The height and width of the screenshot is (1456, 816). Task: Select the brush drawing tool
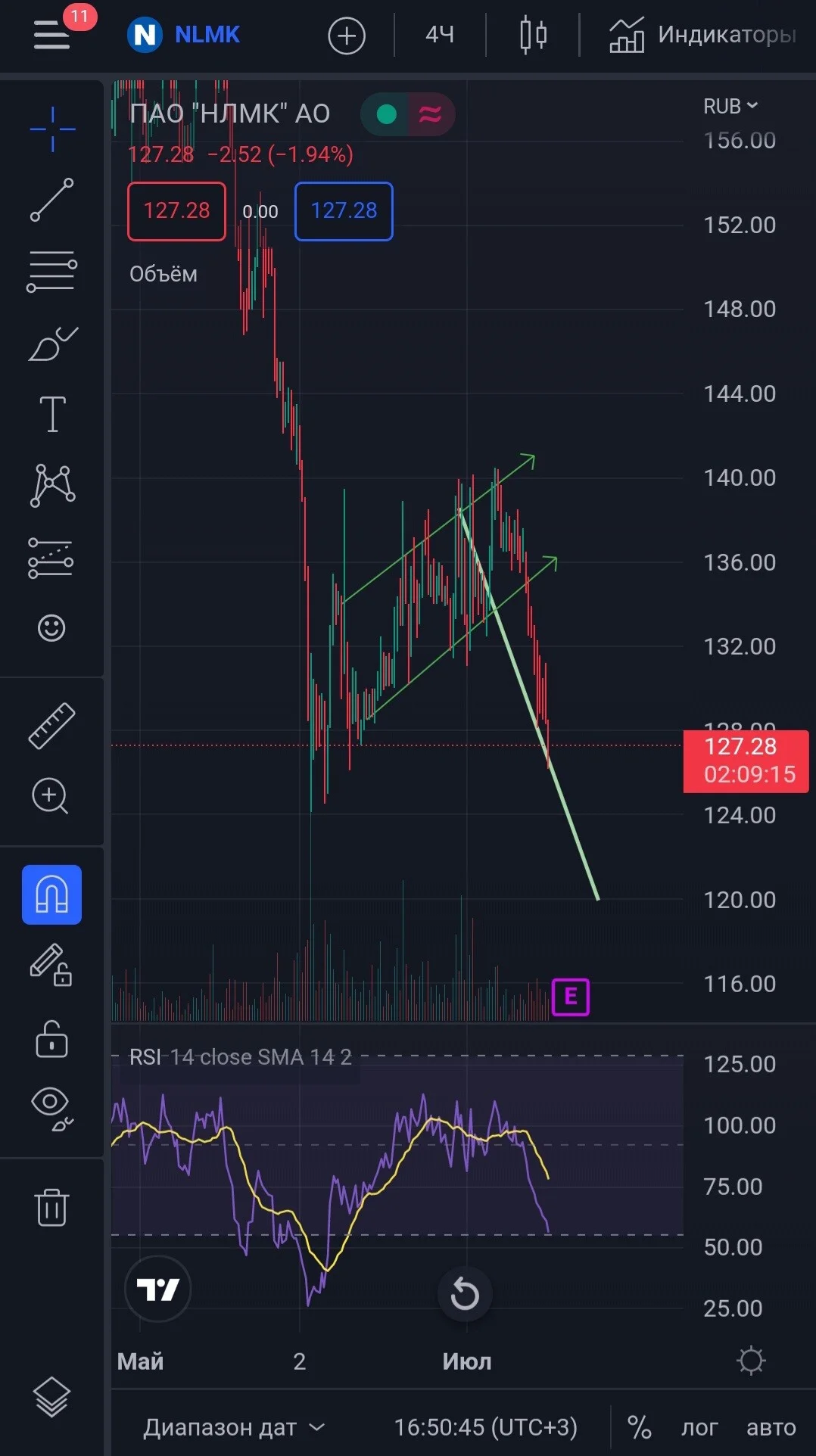tap(52, 344)
